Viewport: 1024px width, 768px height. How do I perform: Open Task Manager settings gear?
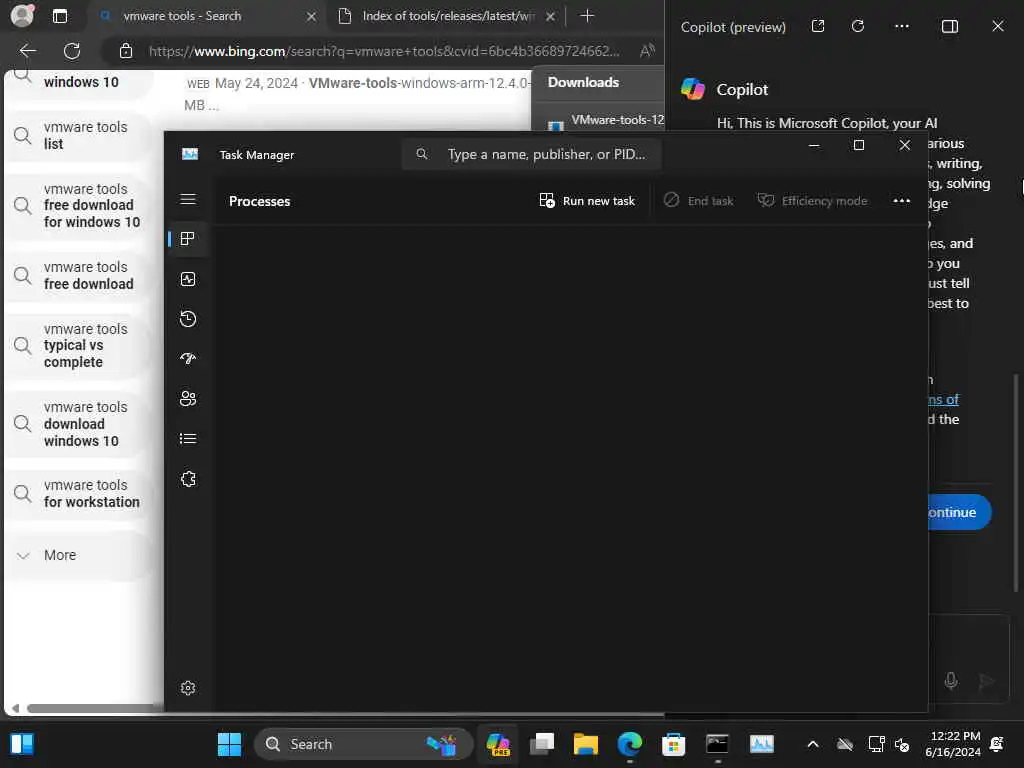(x=188, y=688)
